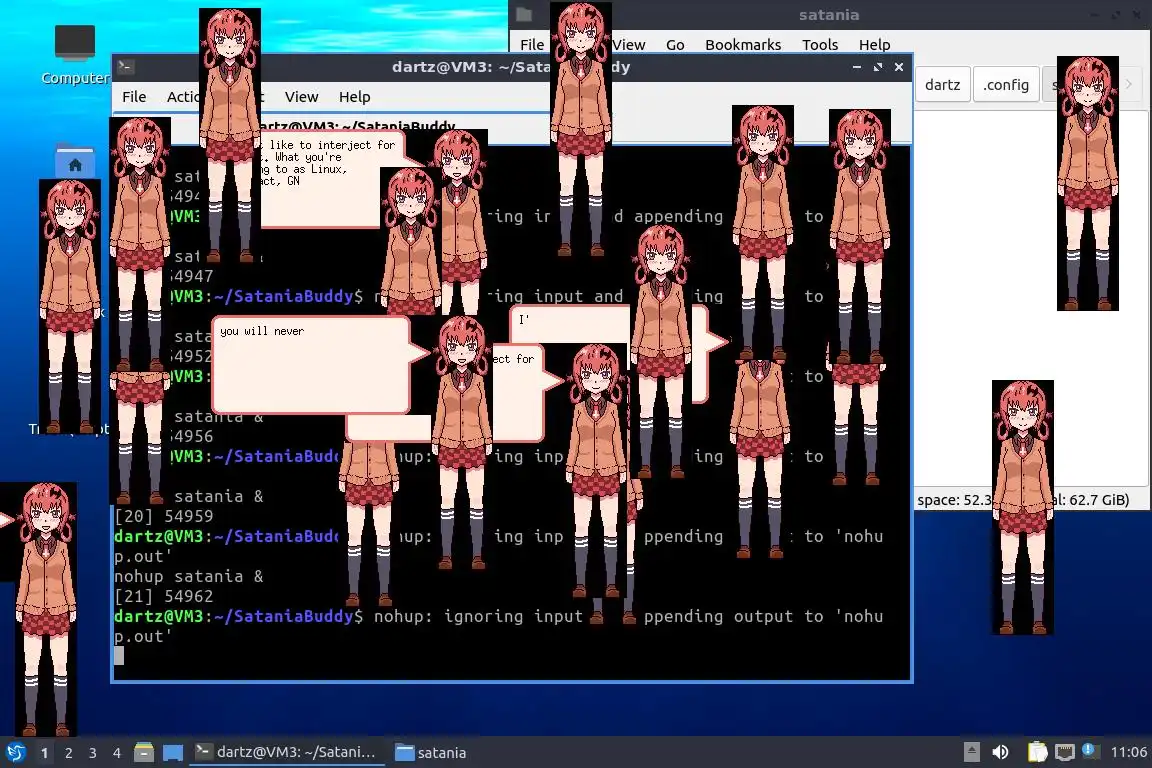Screen dimensions: 1152x768
Task: Open the Computer desktop icon
Action: tap(75, 55)
